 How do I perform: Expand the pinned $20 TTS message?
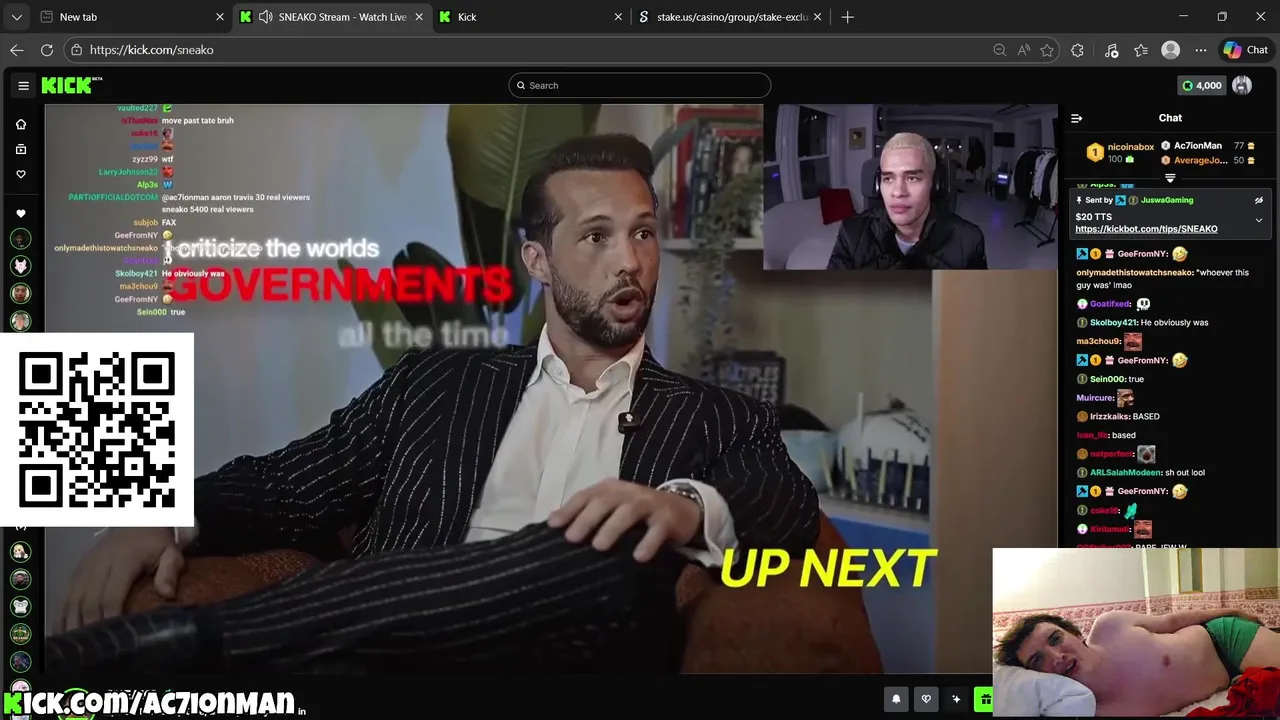point(1259,219)
